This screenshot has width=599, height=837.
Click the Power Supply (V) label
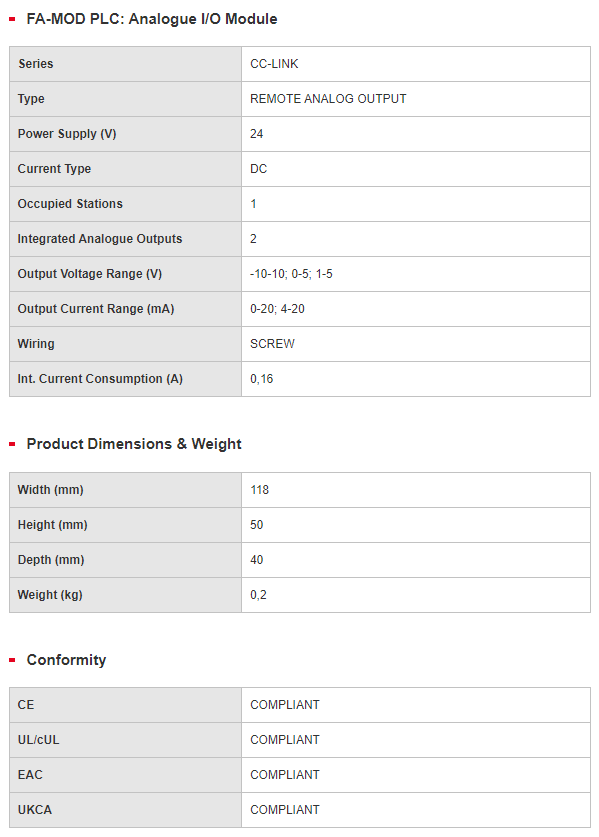click(67, 134)
